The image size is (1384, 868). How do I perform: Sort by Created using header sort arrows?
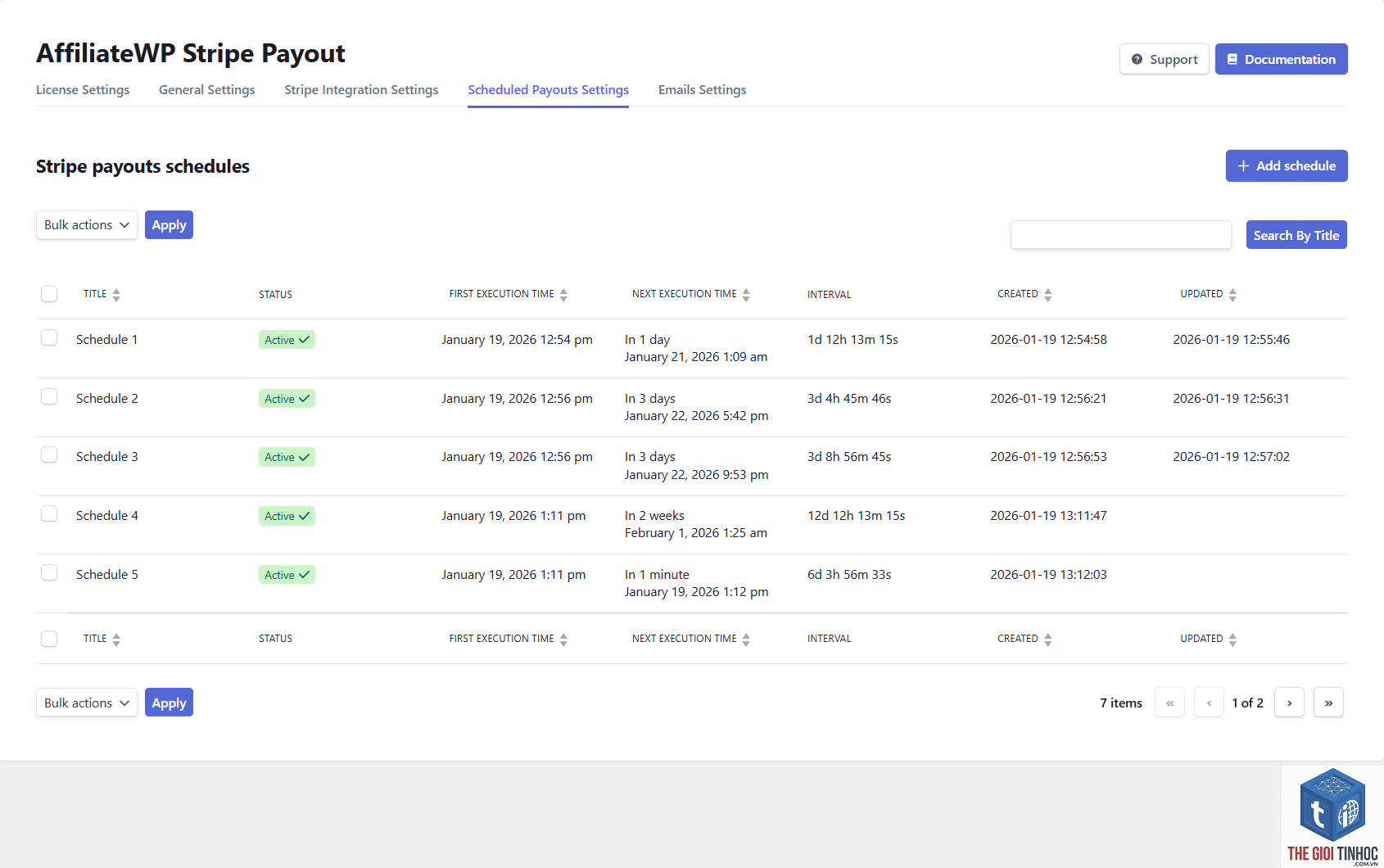click(x=1048, y=295)
